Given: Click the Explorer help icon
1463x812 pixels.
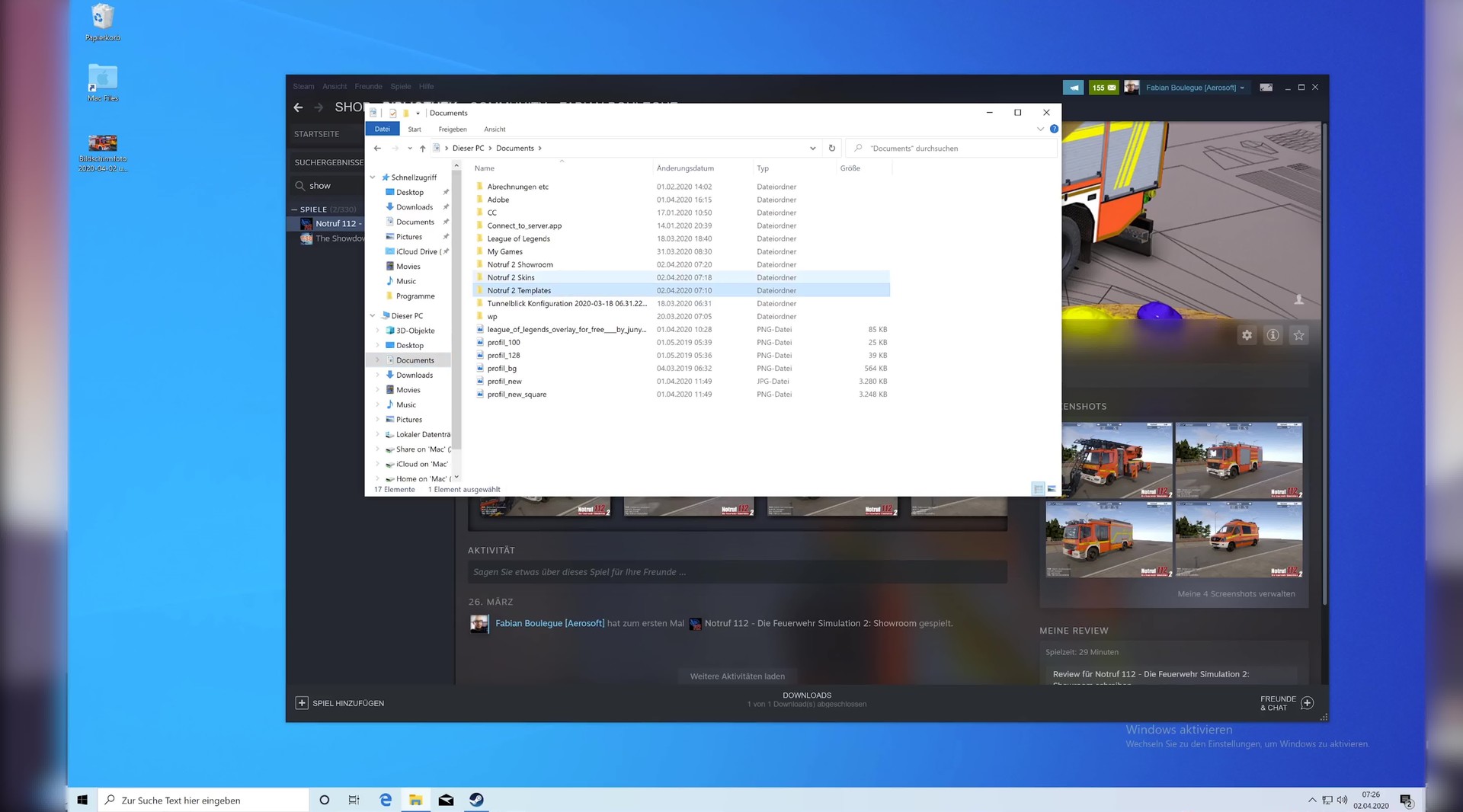Looking at the screenshot, I should click(1054, 129).
